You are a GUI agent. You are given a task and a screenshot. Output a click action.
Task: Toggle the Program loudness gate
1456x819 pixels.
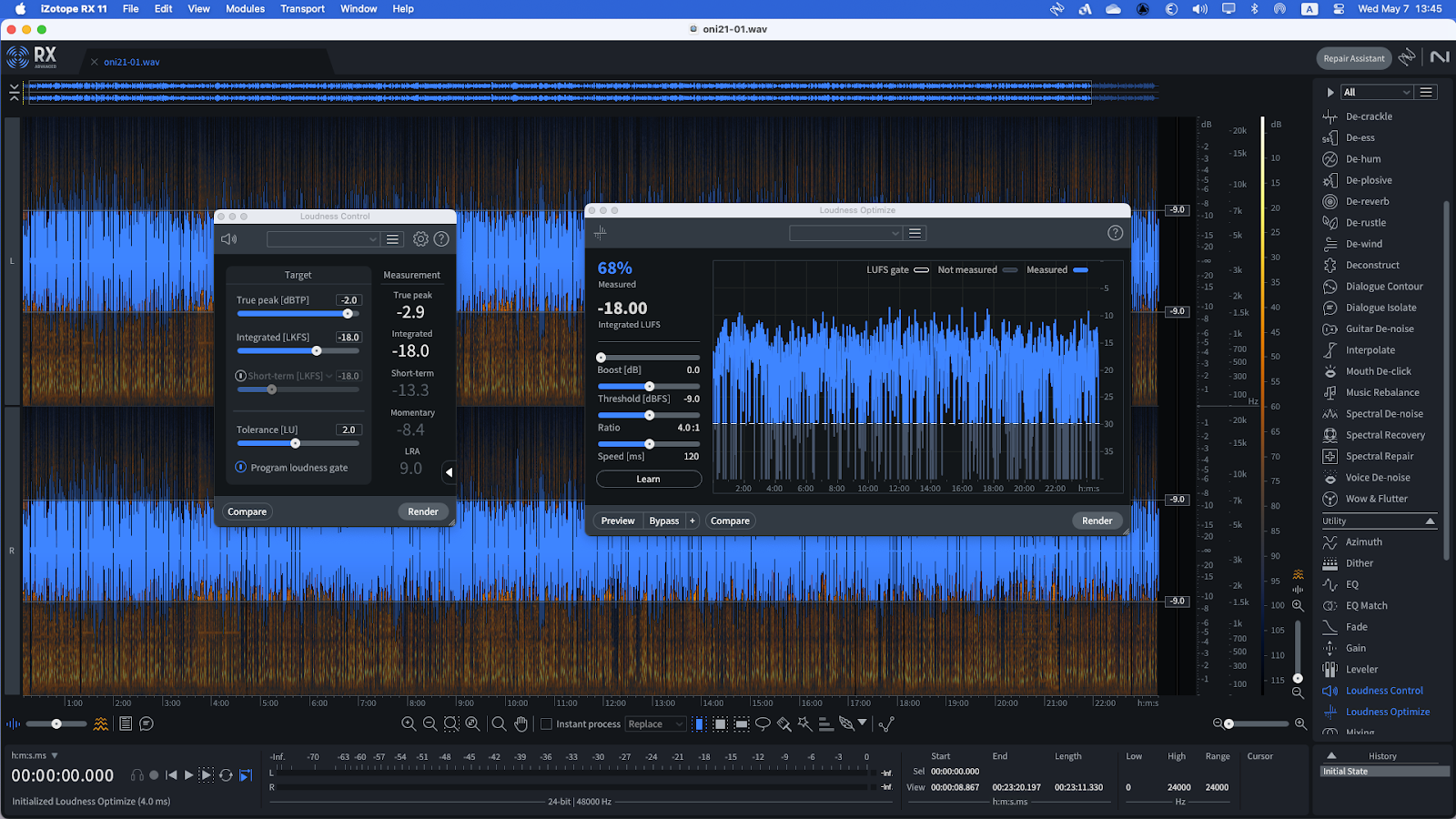(241, 468)
